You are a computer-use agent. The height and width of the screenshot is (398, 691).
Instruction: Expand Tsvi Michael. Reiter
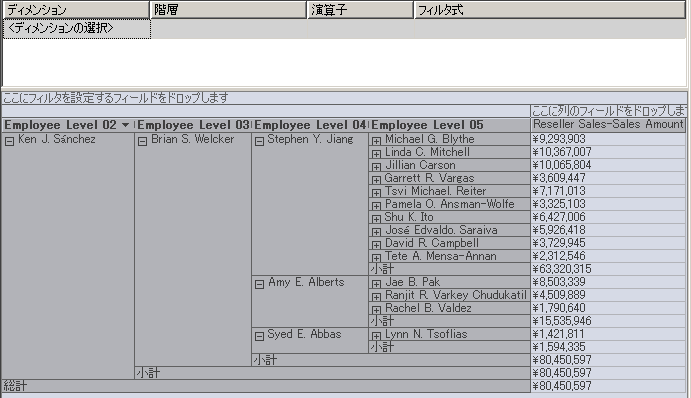click(376, 193)
